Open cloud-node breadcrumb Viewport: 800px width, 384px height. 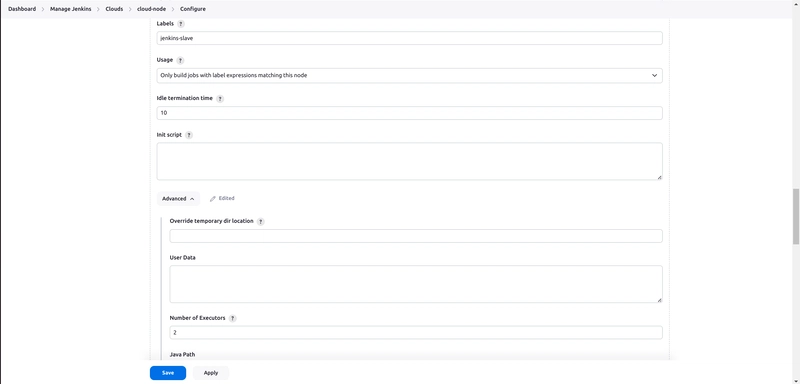152,9
